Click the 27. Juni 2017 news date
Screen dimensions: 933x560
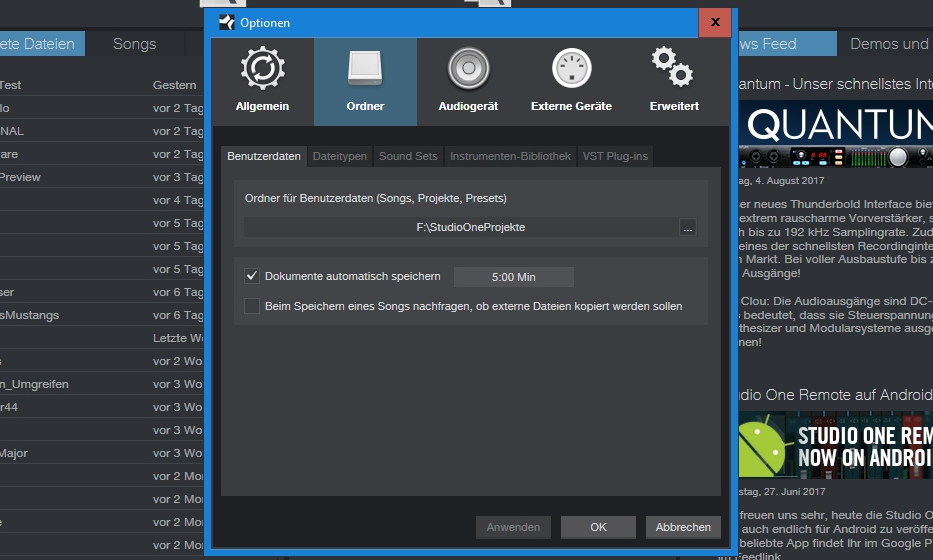pos(782,492)
